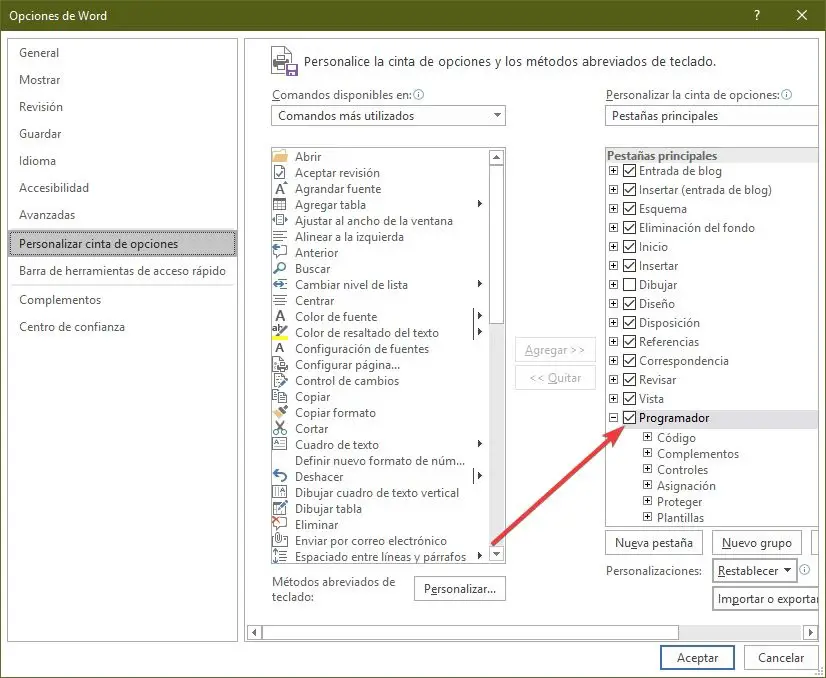Click the Configurar página icon
This screenshot has width=826, height=678.
[280, 365]
